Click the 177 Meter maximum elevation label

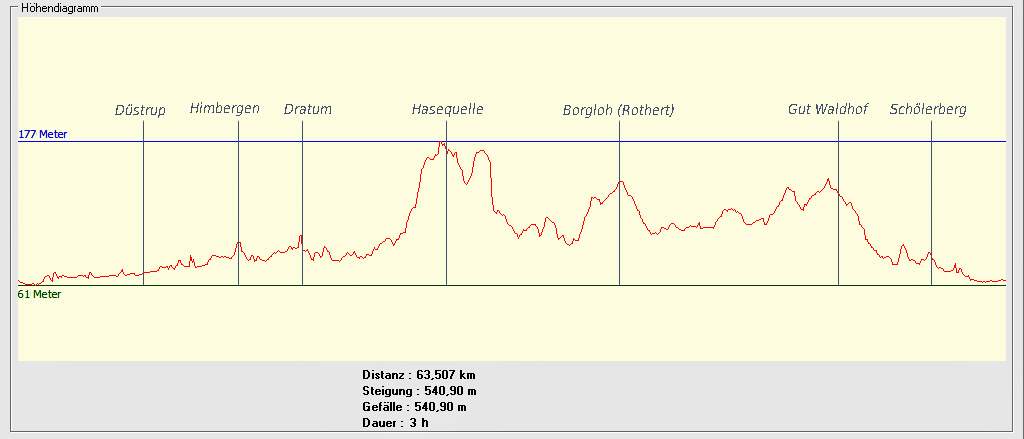point(42,134)
